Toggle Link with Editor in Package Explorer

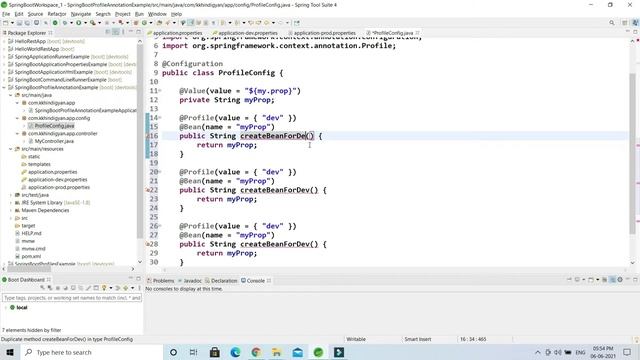116,32
